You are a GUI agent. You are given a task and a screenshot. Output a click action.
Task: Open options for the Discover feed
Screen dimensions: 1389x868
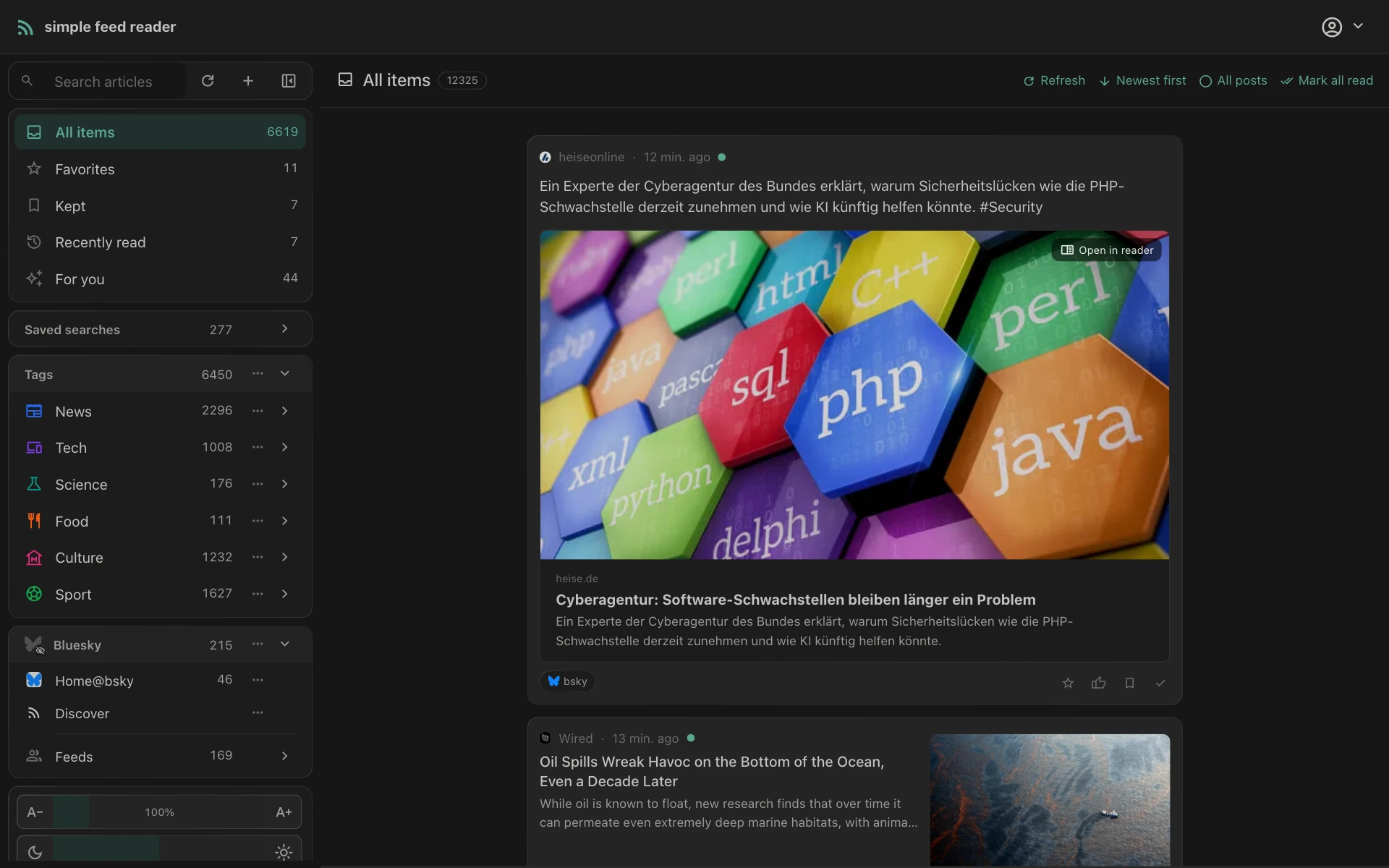click(258, 713)
